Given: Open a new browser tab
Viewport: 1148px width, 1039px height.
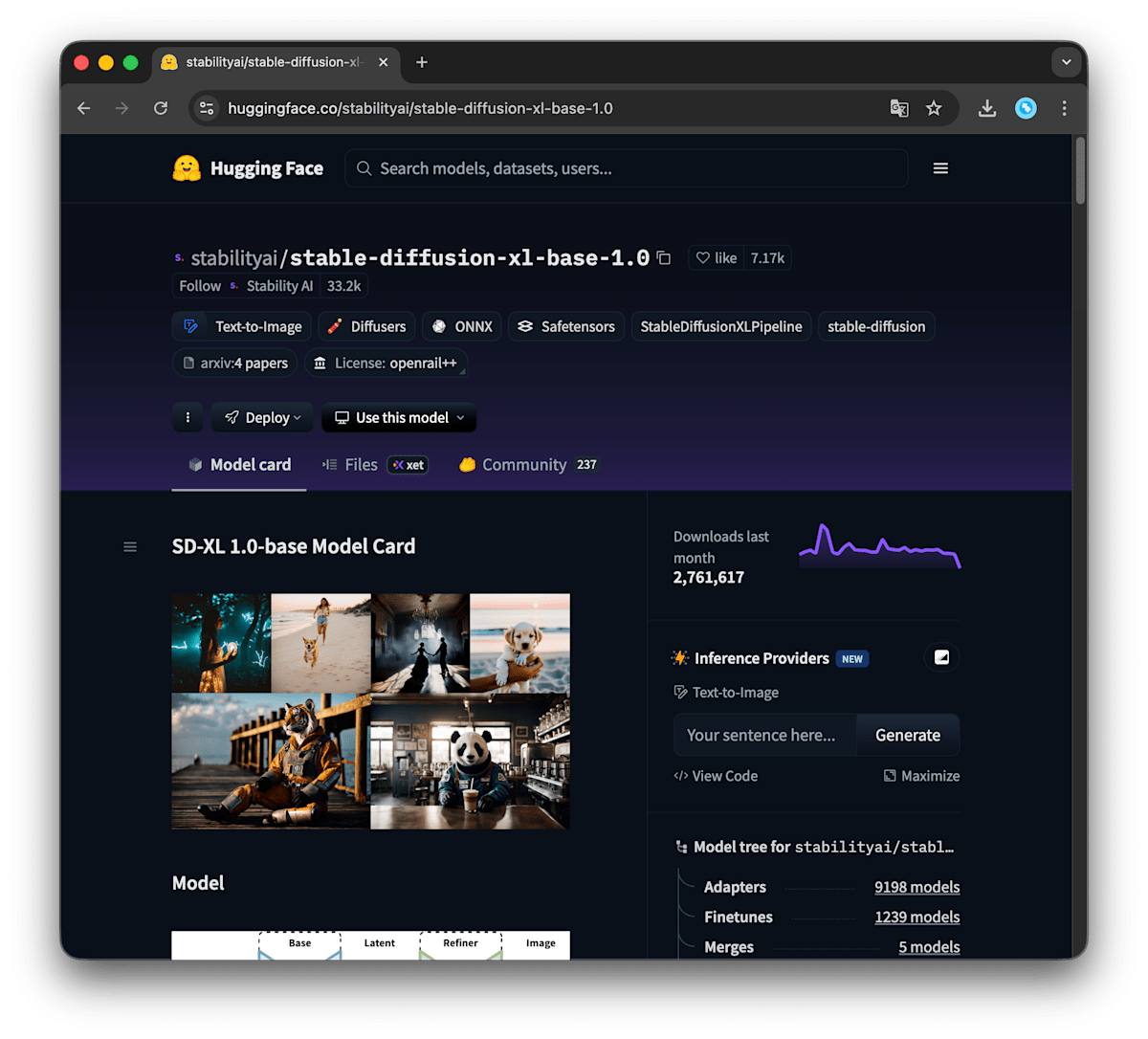Looking at the screenshot, I should pos(422,62).
